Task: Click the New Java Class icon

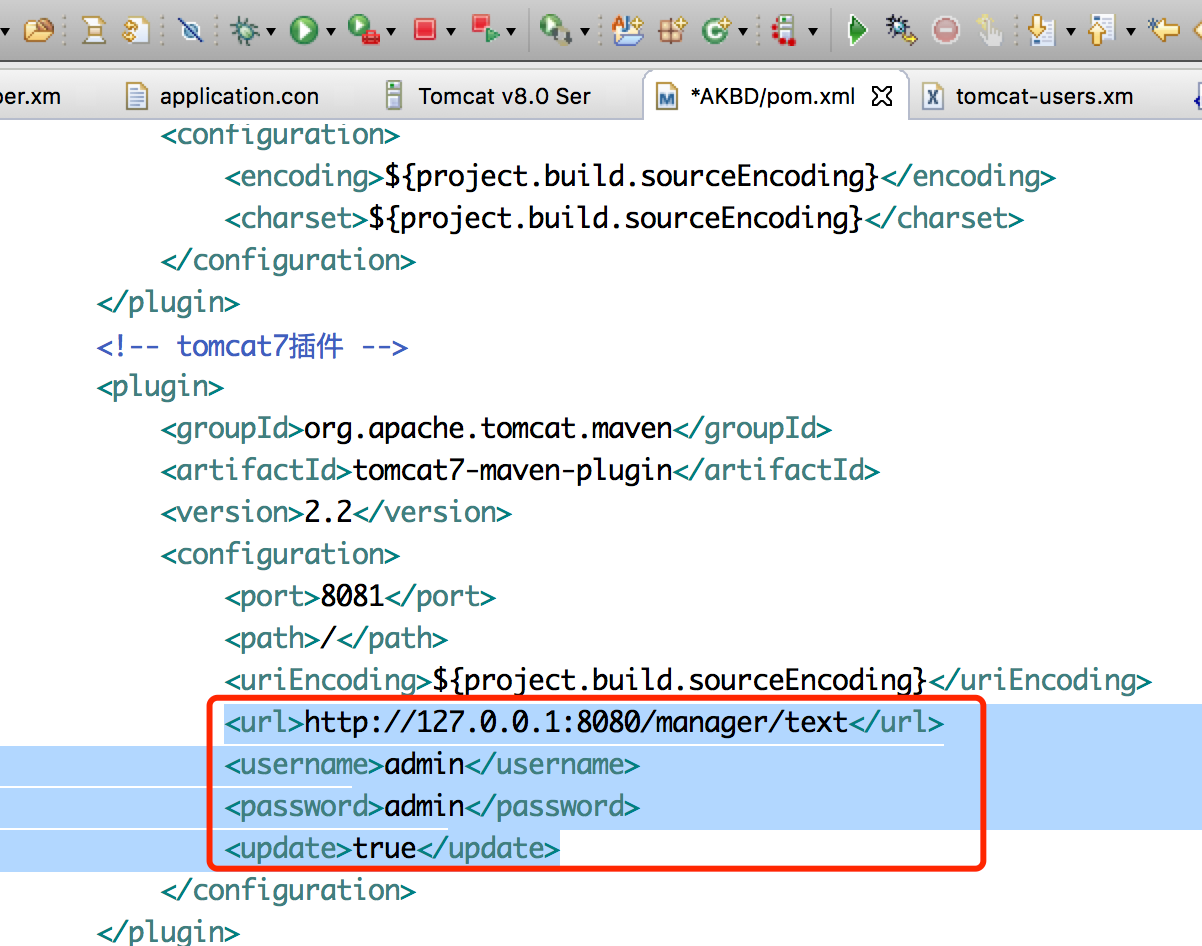Action: 716,31
